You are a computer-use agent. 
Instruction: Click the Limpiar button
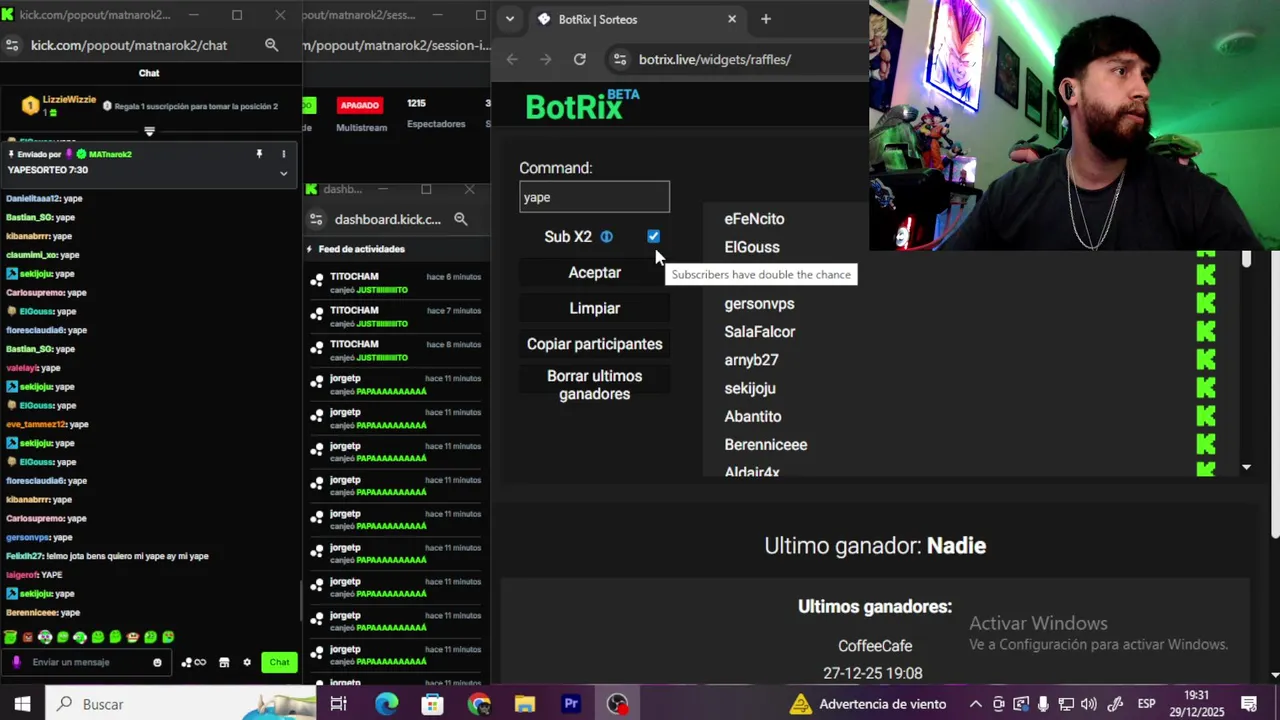594,308
